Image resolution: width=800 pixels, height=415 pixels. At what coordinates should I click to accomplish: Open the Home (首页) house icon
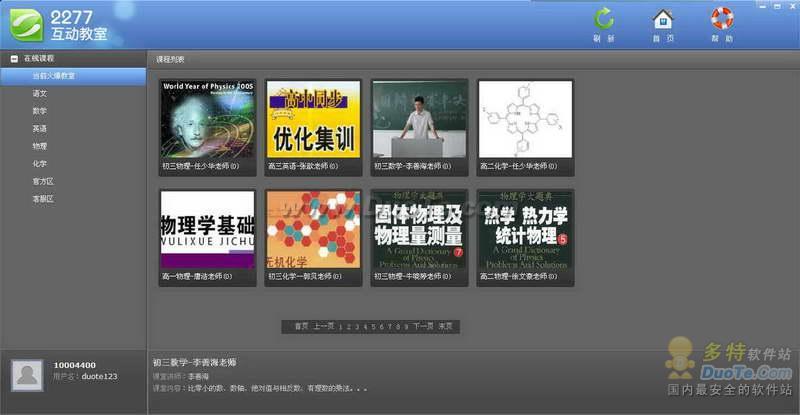click(x=663, y=19)
